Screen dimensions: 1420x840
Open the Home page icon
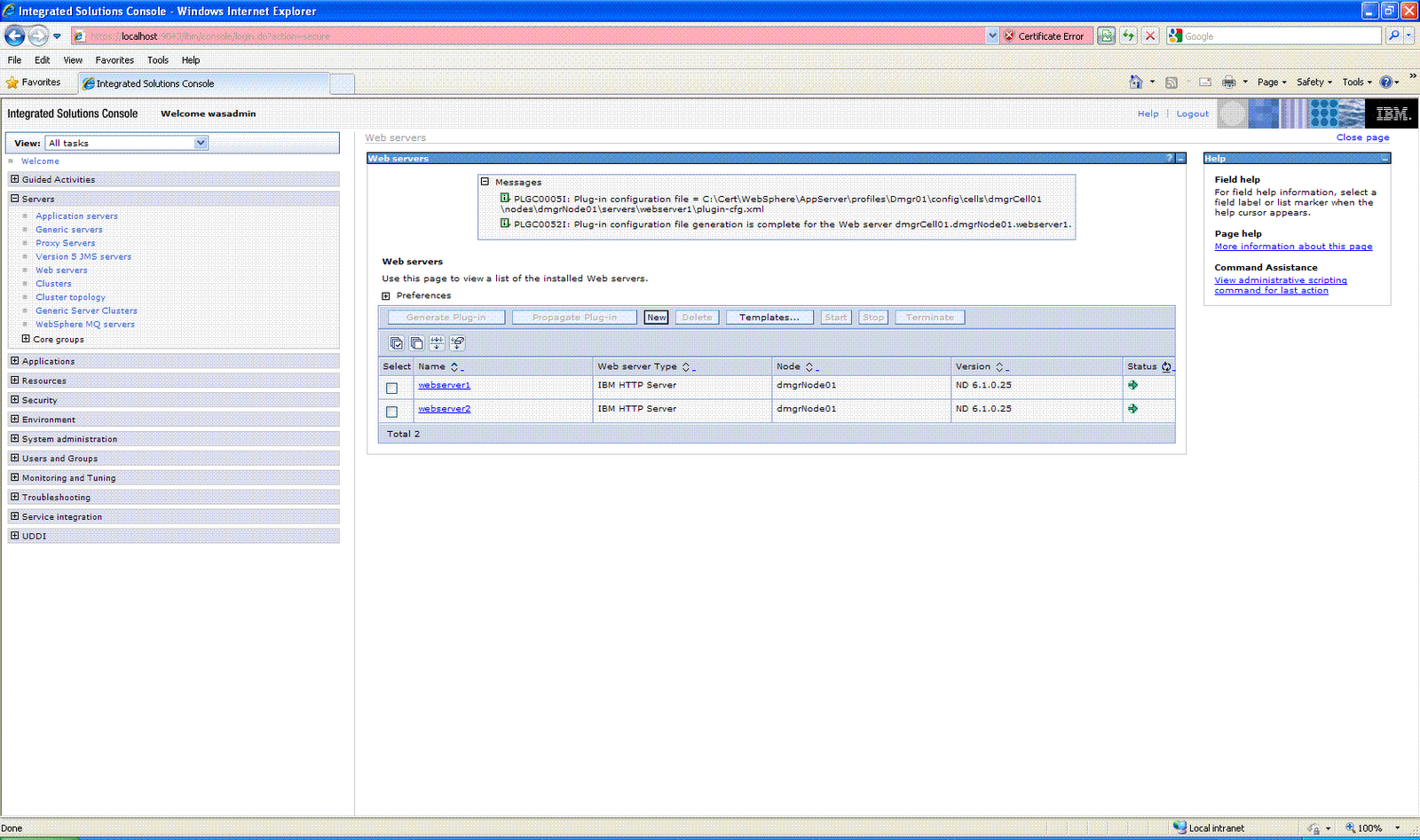click(1135, 82)
